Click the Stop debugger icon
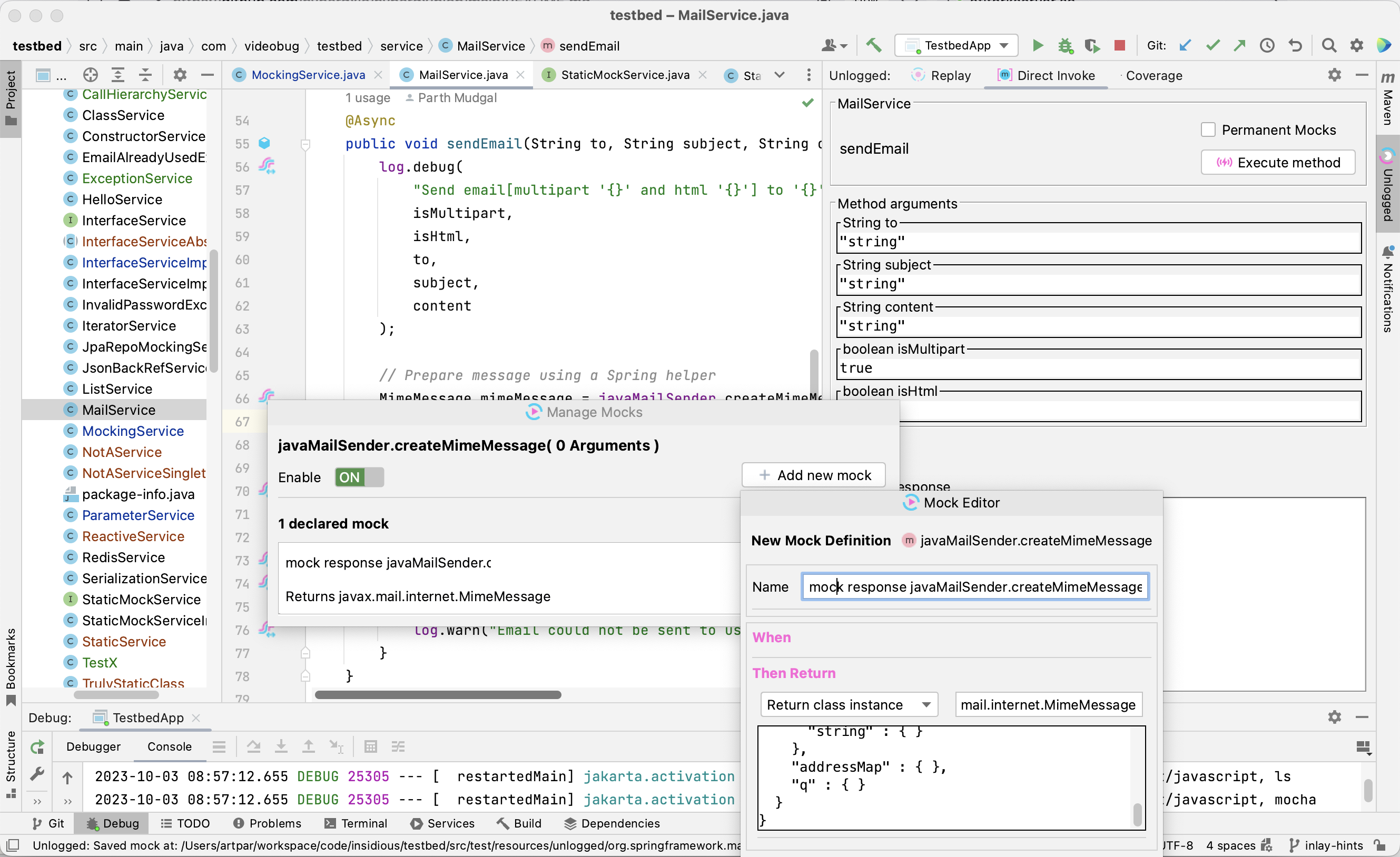 pos(1120,45)
